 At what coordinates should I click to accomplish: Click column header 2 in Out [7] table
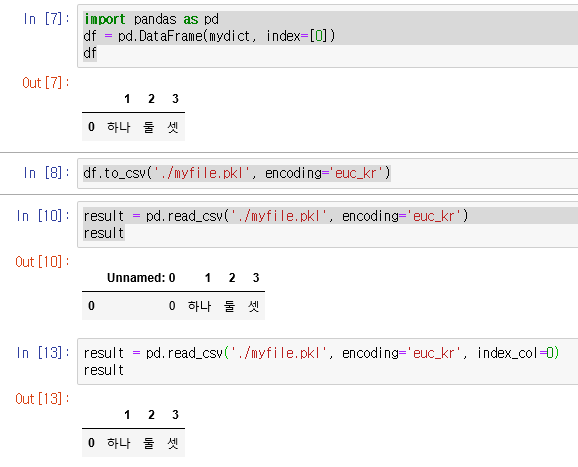point(151,99)
